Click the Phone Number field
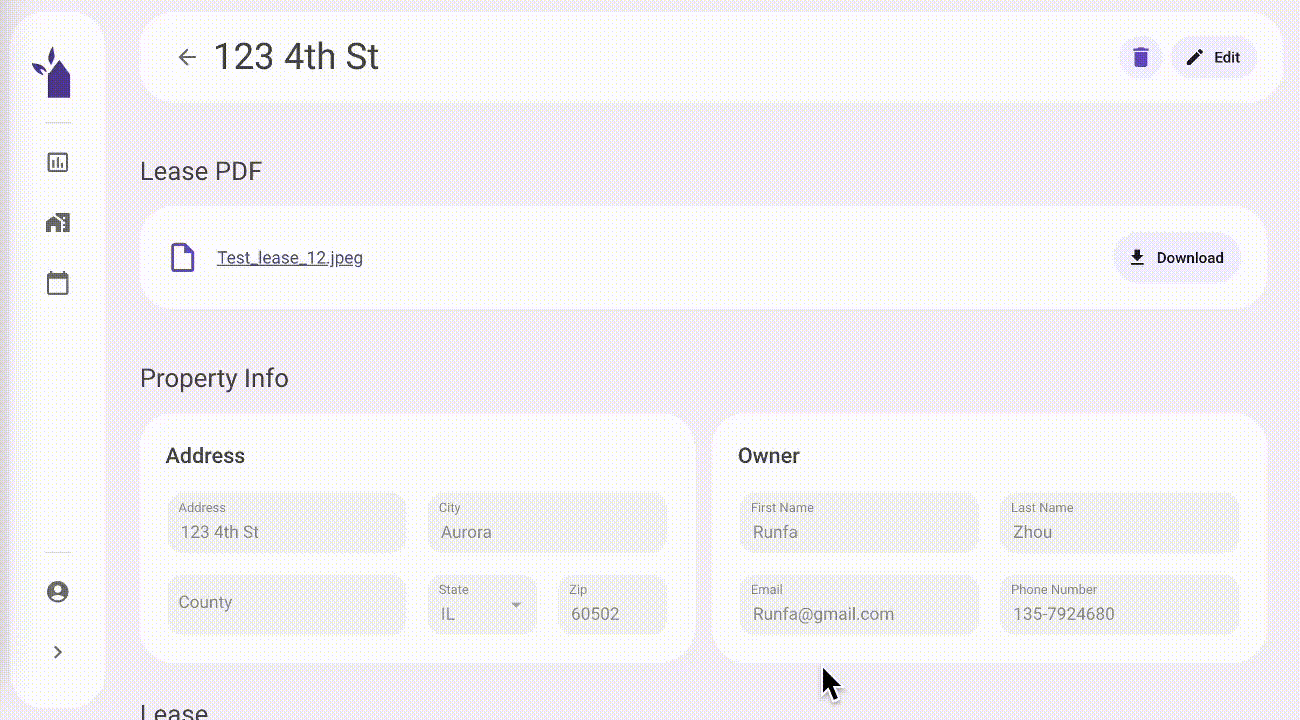This screenshot has width=1300, height=720. (1119, 604)
